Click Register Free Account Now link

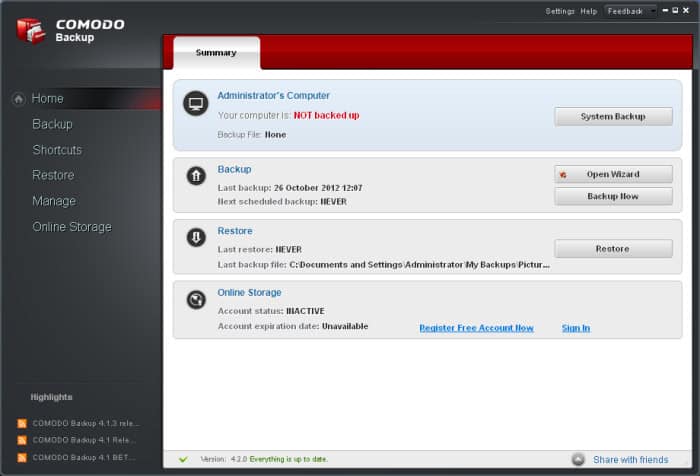476,328
